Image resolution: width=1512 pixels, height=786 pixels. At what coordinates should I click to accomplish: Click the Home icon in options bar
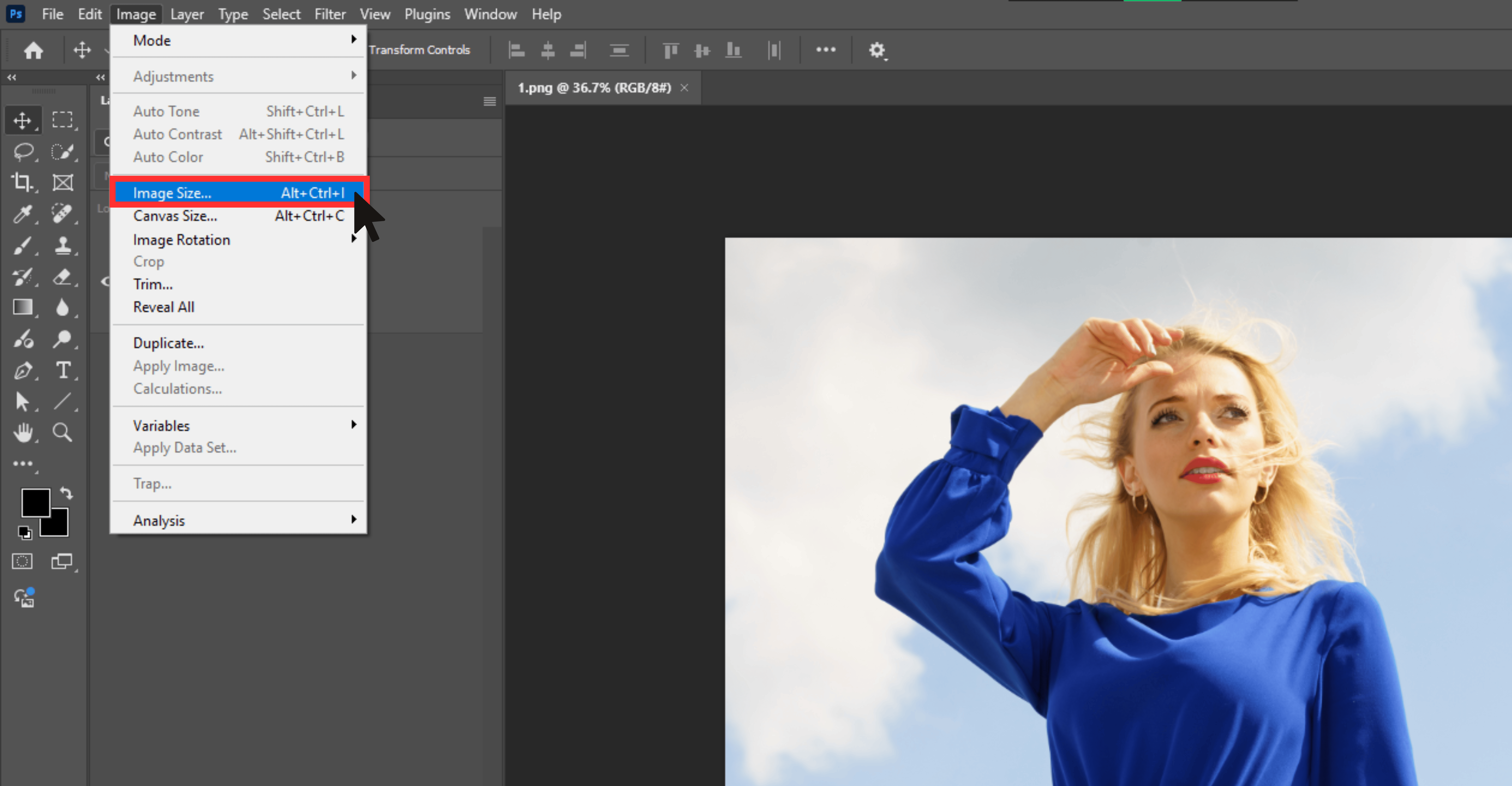33,50
